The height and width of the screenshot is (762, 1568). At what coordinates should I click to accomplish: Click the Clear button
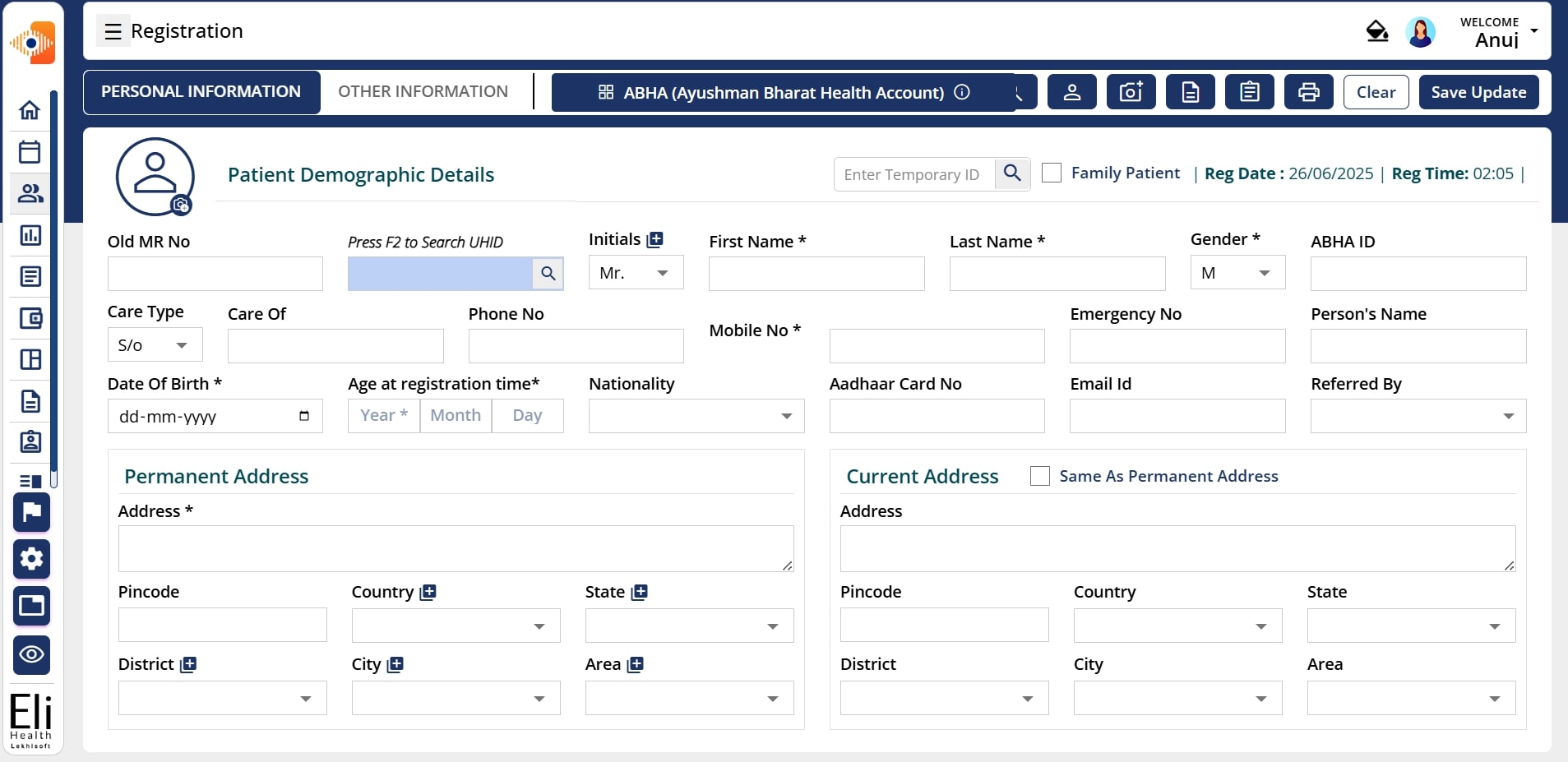(1376, 92)
